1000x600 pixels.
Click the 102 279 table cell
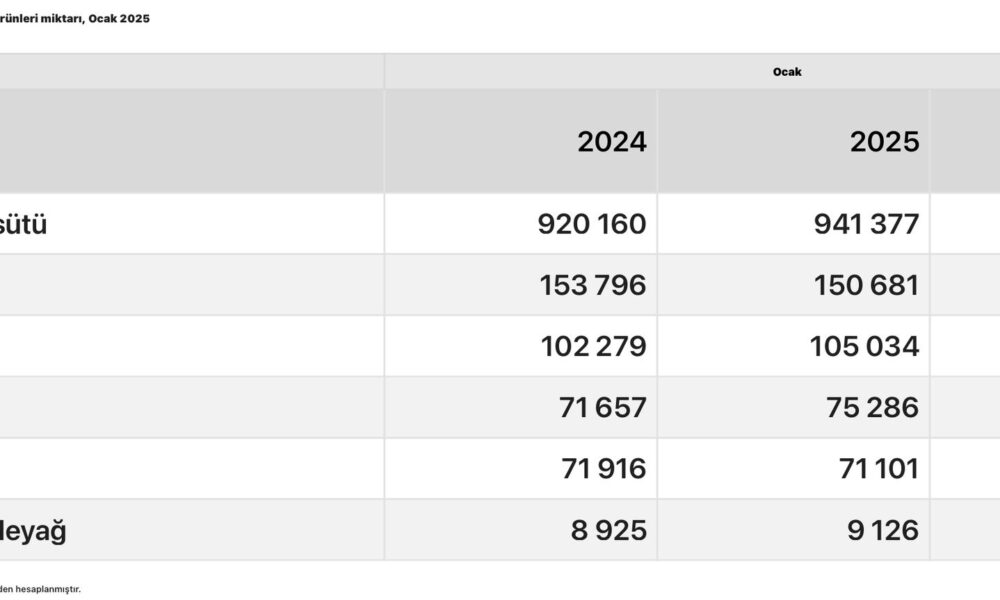592,346
